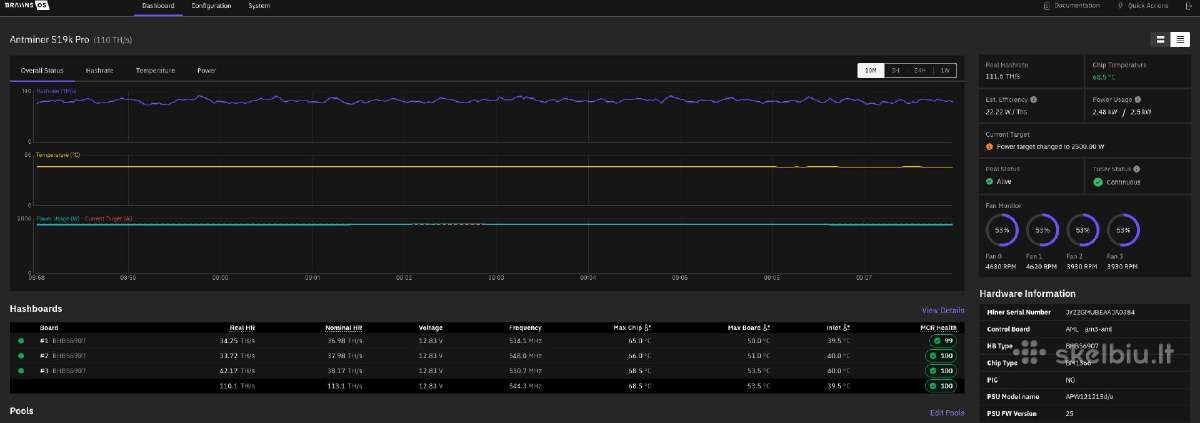This screenshot has height=423, width=1200.
Task: Switch to detailed list layout view
Action: (1180, 39)
